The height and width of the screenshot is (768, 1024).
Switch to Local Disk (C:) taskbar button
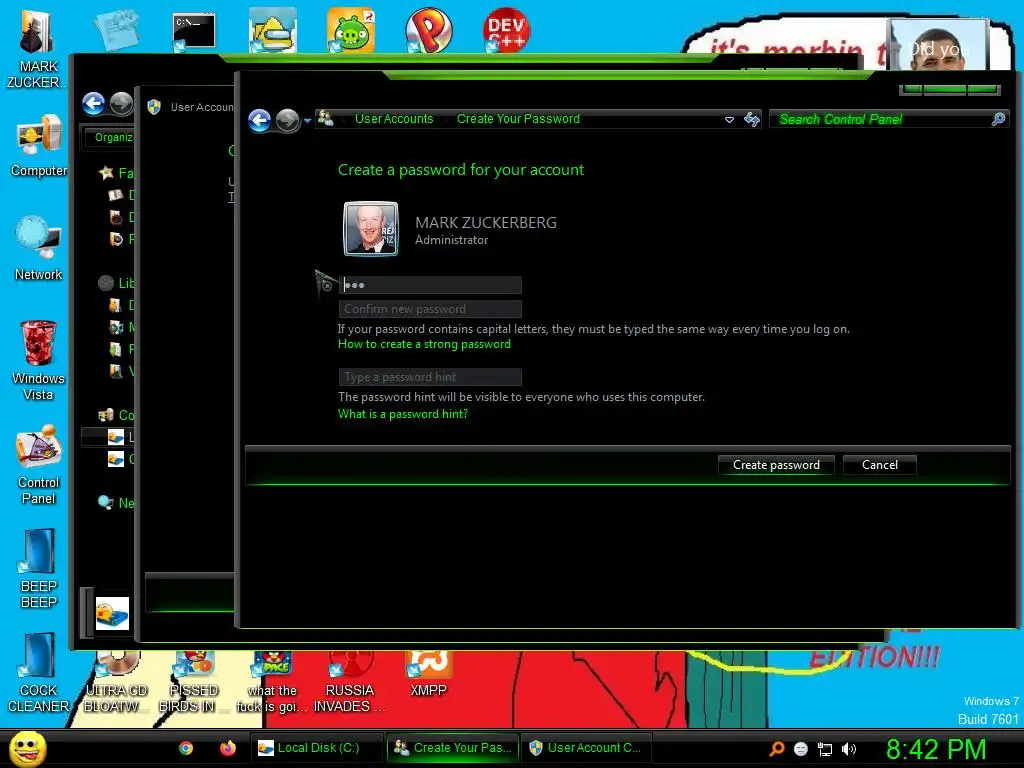[317, 748]
